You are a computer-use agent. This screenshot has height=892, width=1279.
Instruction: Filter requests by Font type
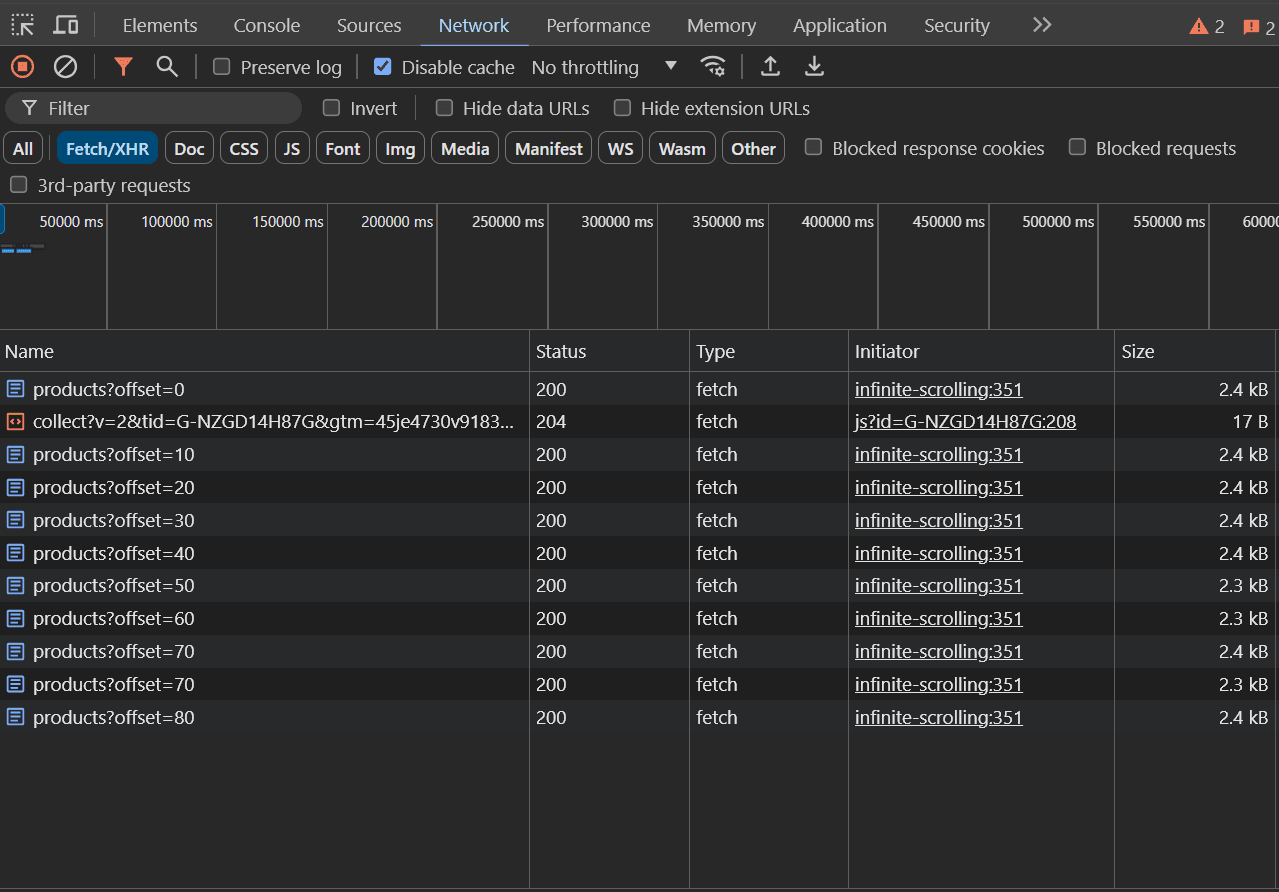pyautogui.click(x=343, y=149)
